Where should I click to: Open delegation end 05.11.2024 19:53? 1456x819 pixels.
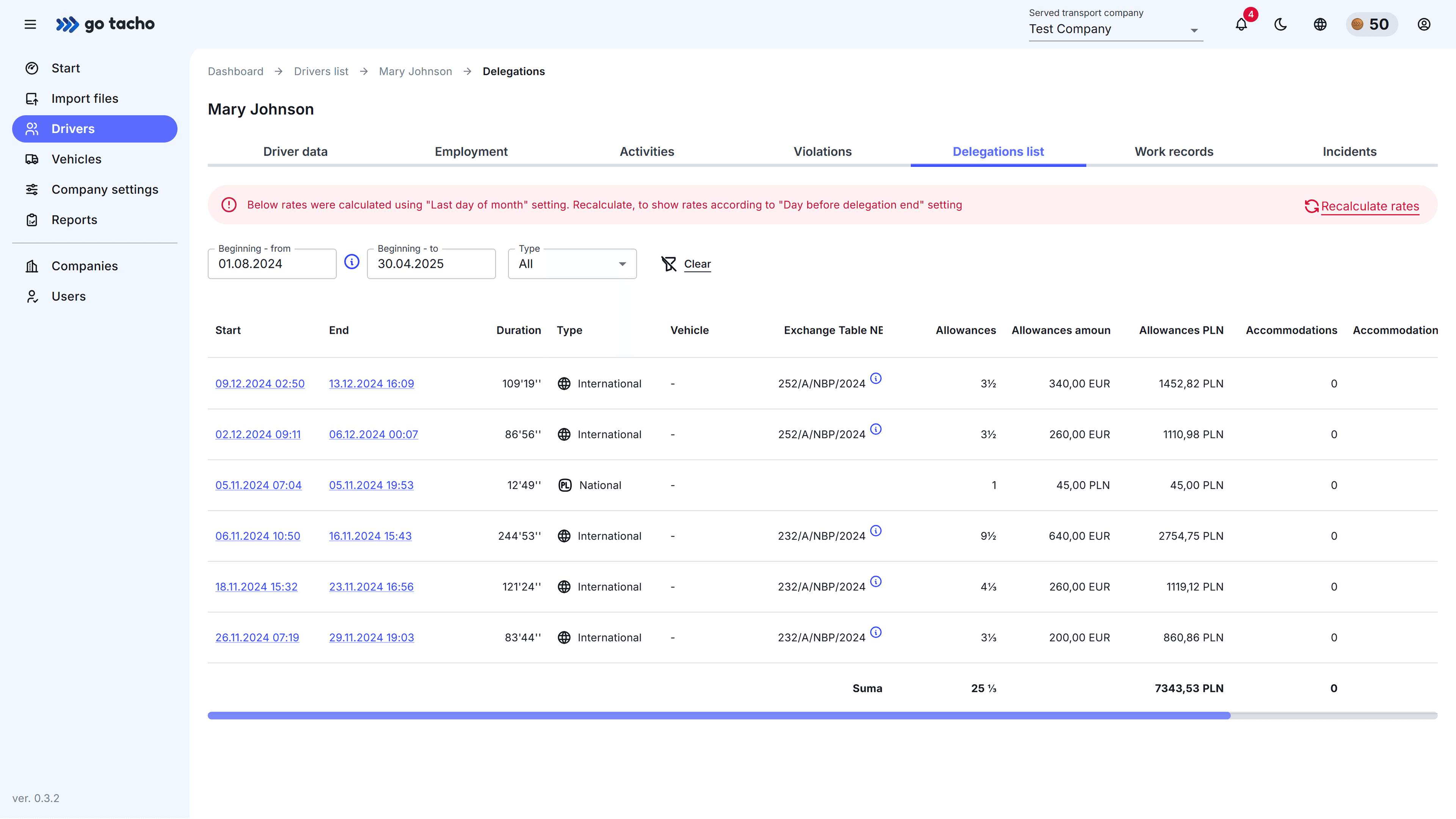click(x=371, y=486)
